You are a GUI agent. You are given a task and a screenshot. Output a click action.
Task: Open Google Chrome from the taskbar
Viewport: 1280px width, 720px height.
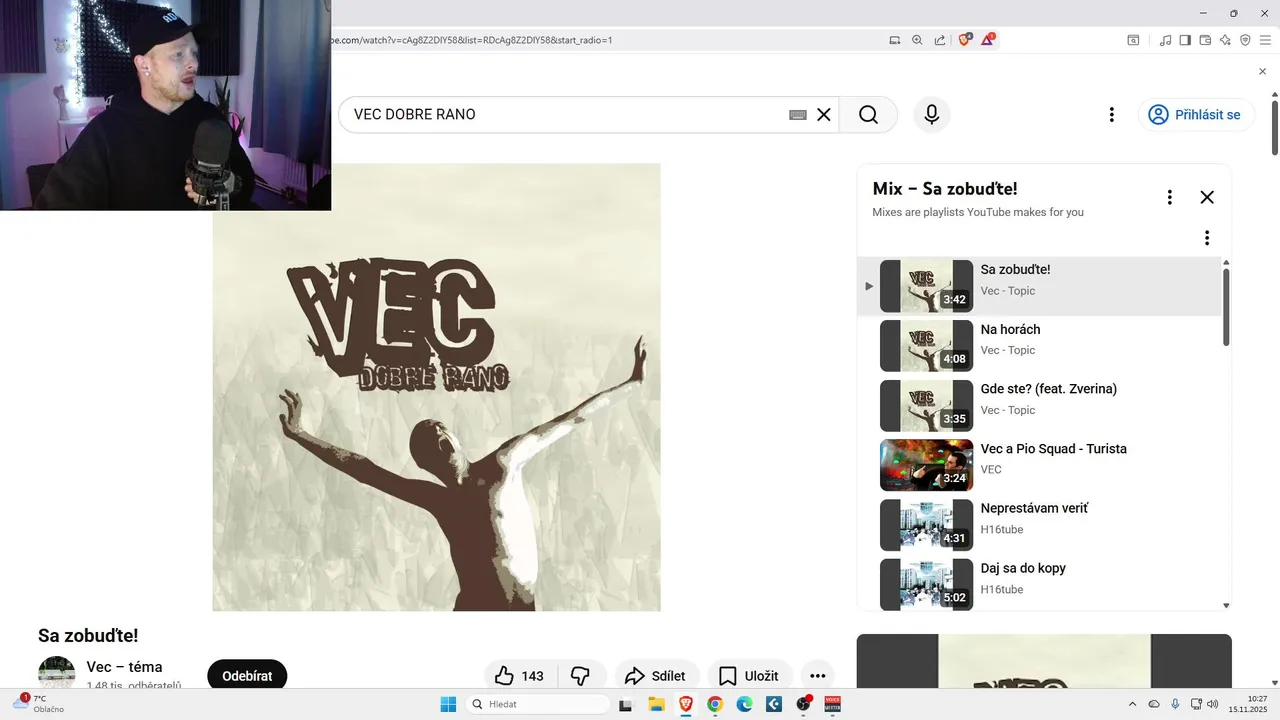click(x=714, y=704)
